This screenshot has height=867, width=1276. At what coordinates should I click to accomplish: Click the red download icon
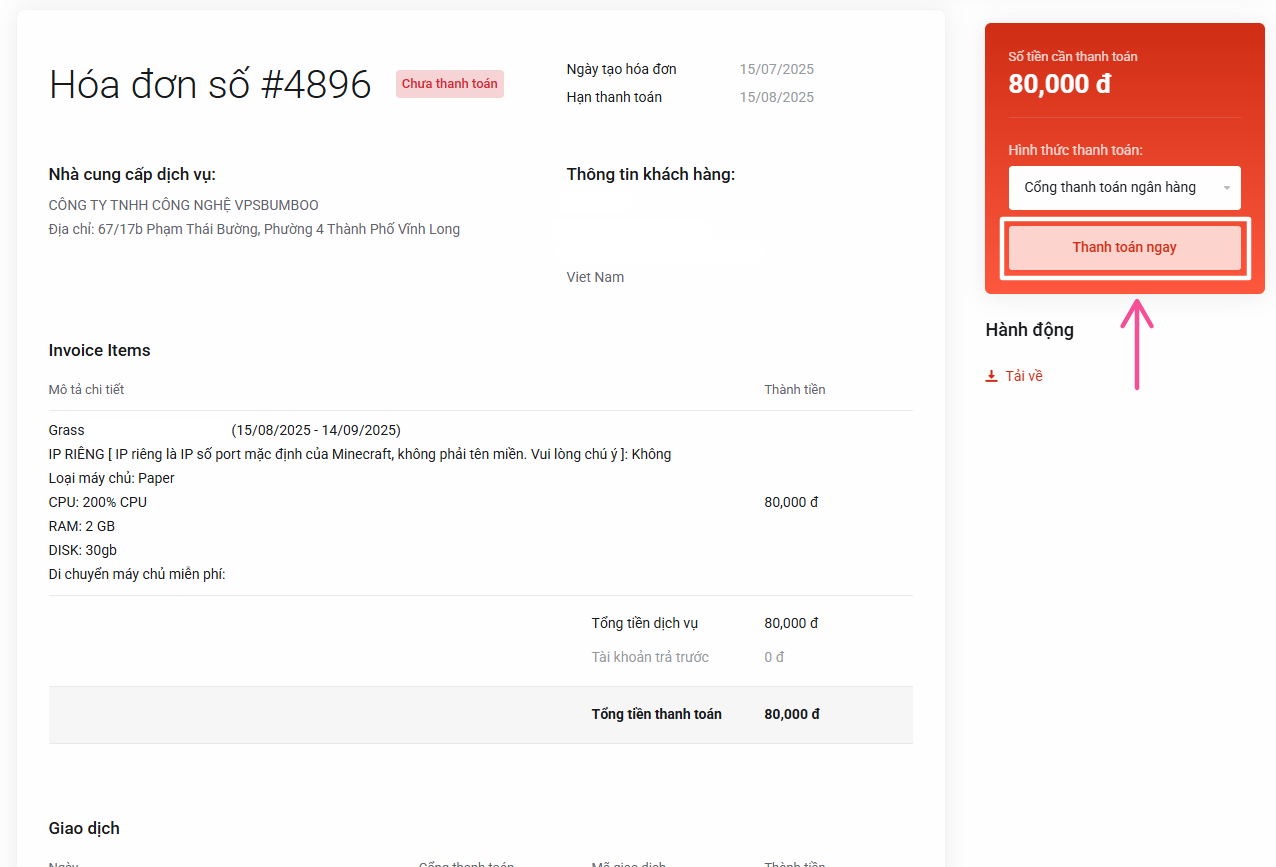(x=991, y=376)
